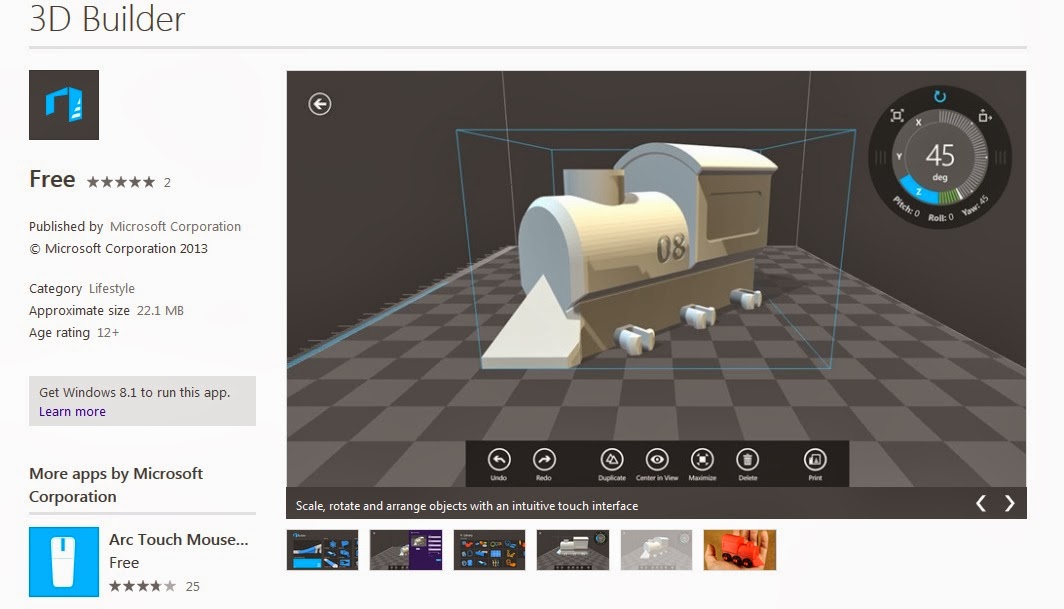The width and height of the screenshot is (1064, 609).
Task: Select the Z axis on the rotation dial
Action: (918, 190)
